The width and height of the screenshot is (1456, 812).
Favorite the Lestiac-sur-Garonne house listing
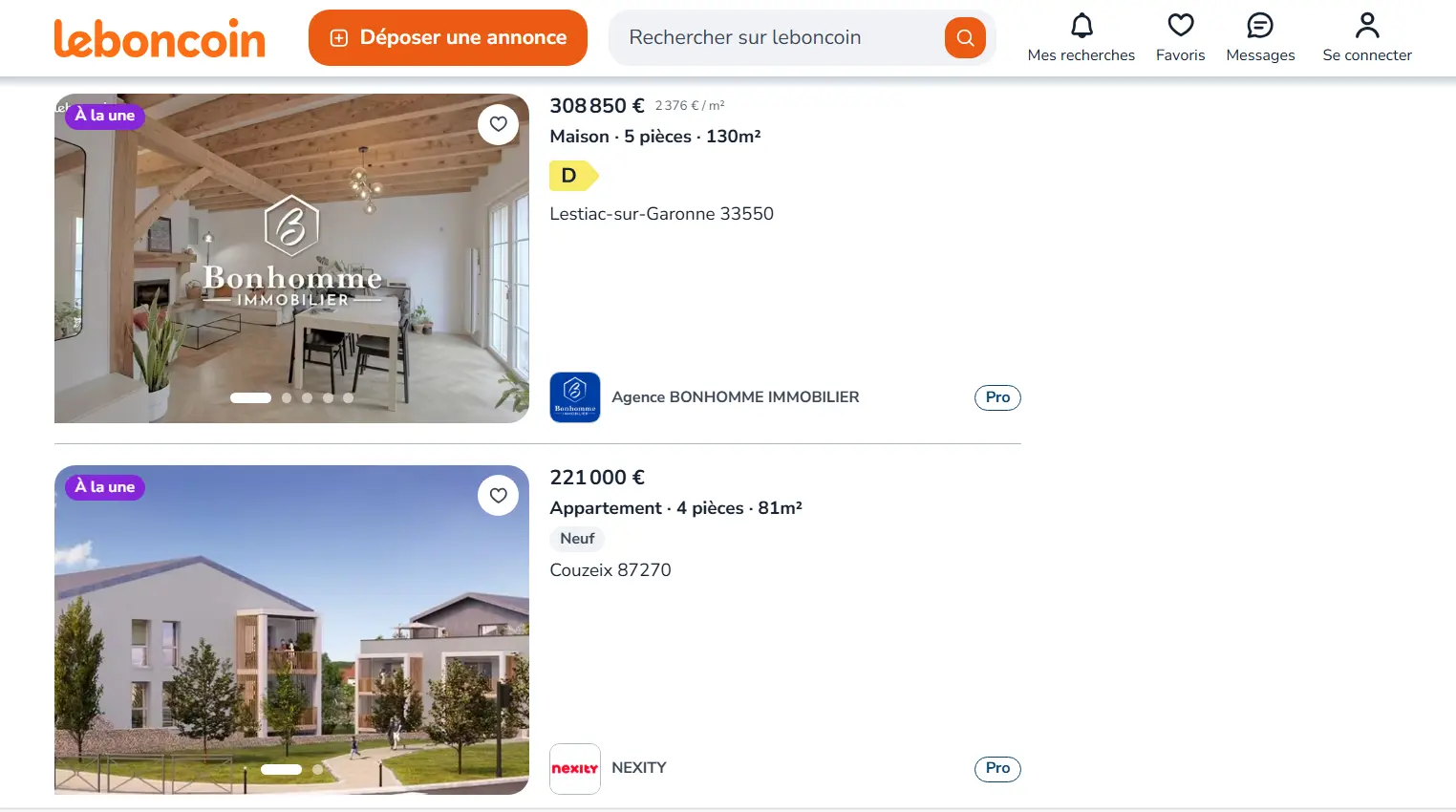pos(499,124)
